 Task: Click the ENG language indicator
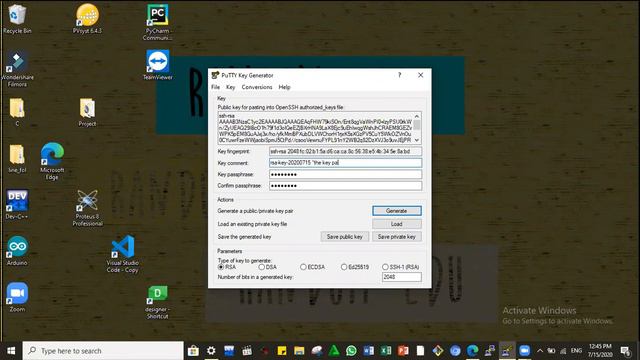(576, 351)
